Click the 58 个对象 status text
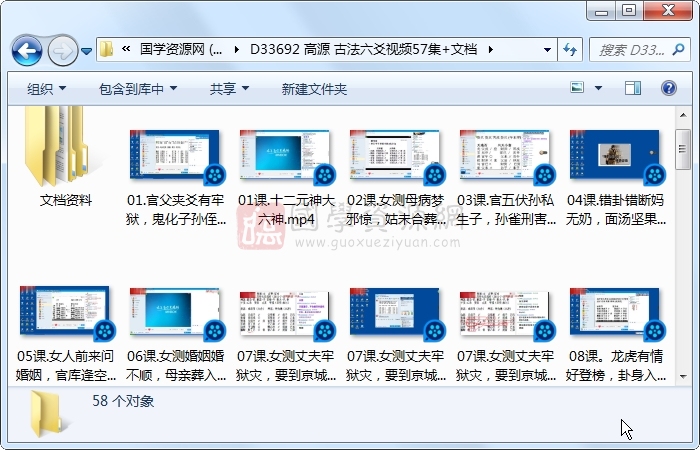700x450 pixels. (x=123, y=401)
